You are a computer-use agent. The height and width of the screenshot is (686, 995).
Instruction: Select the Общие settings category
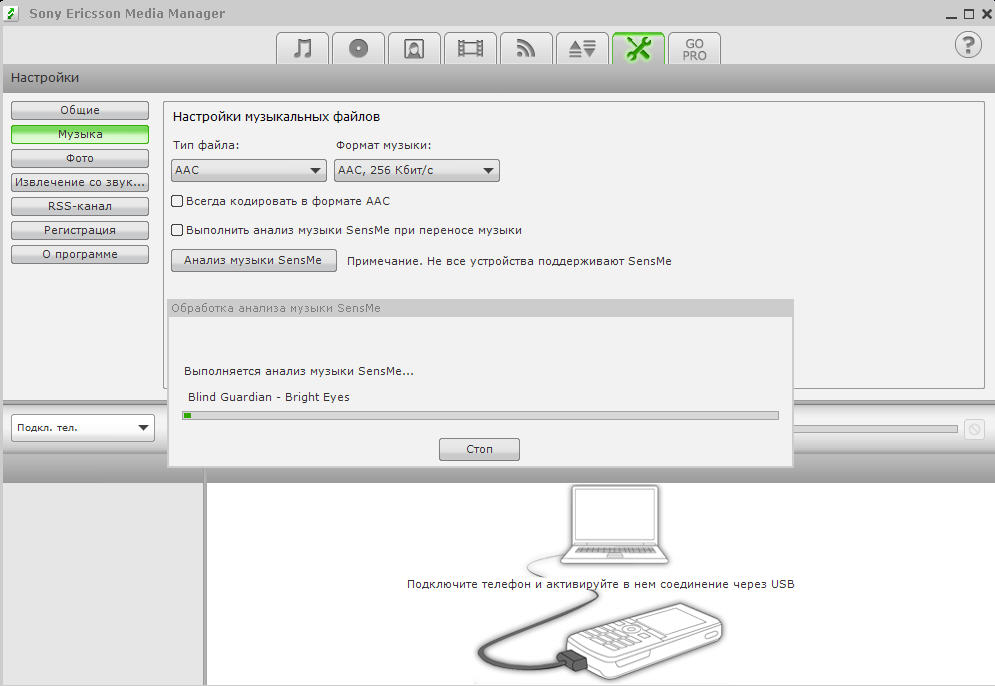pos(80,110)
